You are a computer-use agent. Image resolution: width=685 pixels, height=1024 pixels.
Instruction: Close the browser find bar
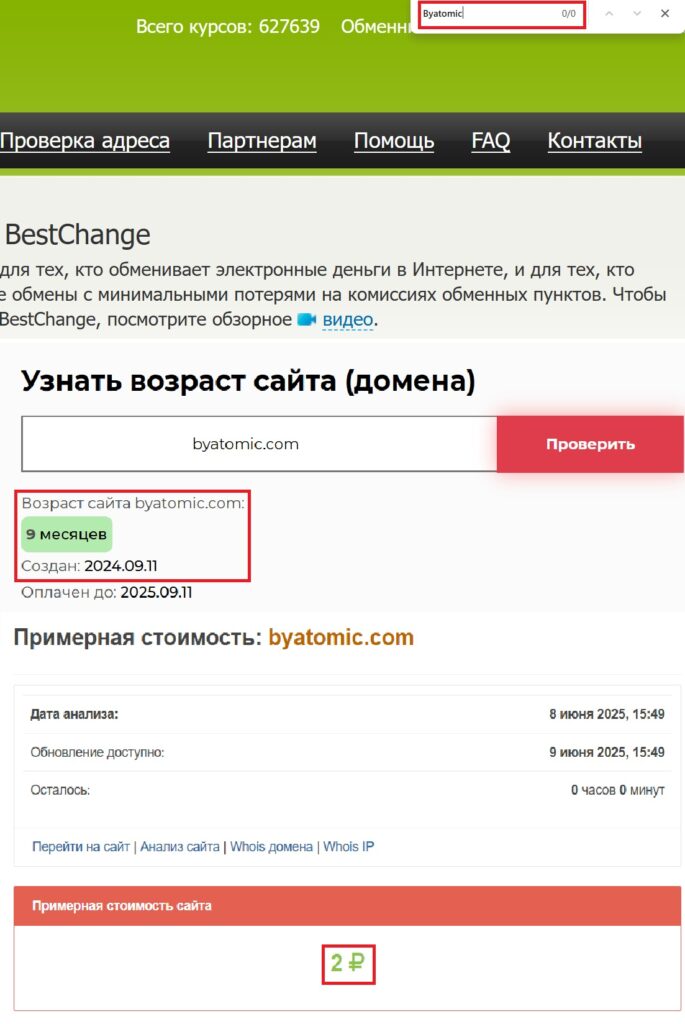click(x=665, y=14)
